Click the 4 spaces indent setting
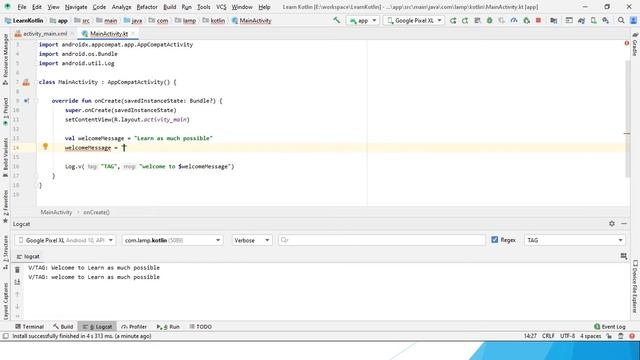This screenshot has width=640, height=360. tap(591, 336)
